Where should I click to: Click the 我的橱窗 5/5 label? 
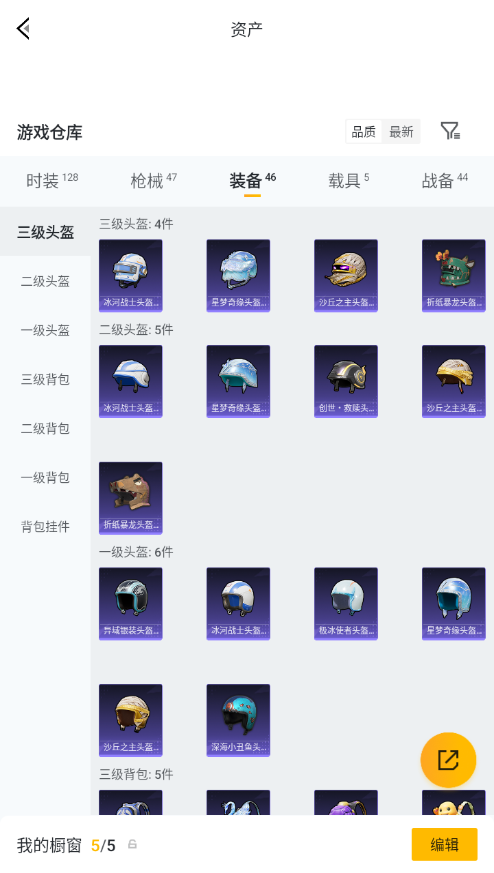[x=66, y=845]
